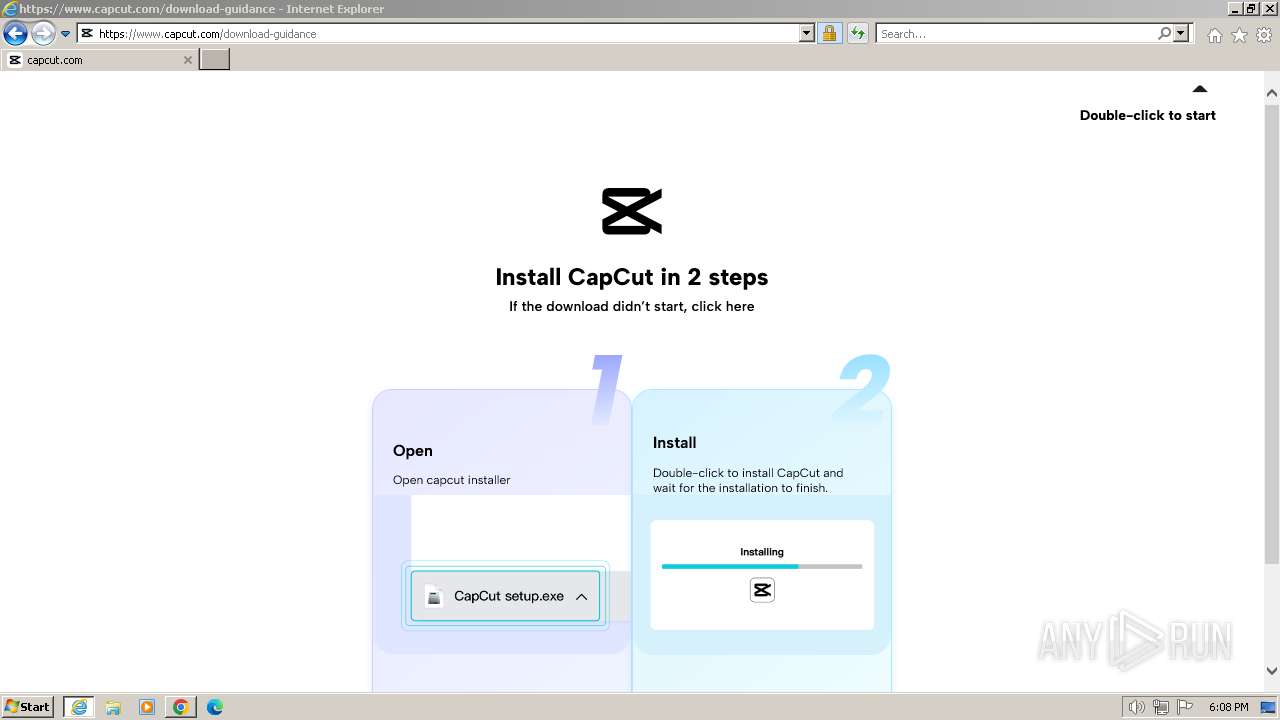Click the network tray icon
1280x720 pixels.
click(x=1161, y=707)
